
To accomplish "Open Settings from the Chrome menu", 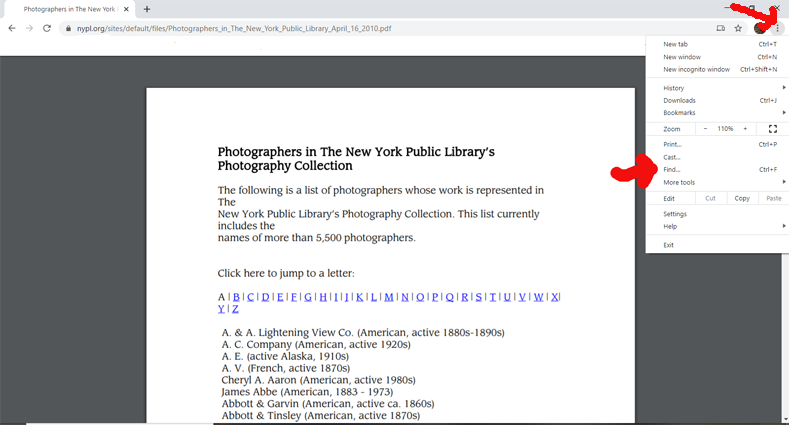I will 675,214.
